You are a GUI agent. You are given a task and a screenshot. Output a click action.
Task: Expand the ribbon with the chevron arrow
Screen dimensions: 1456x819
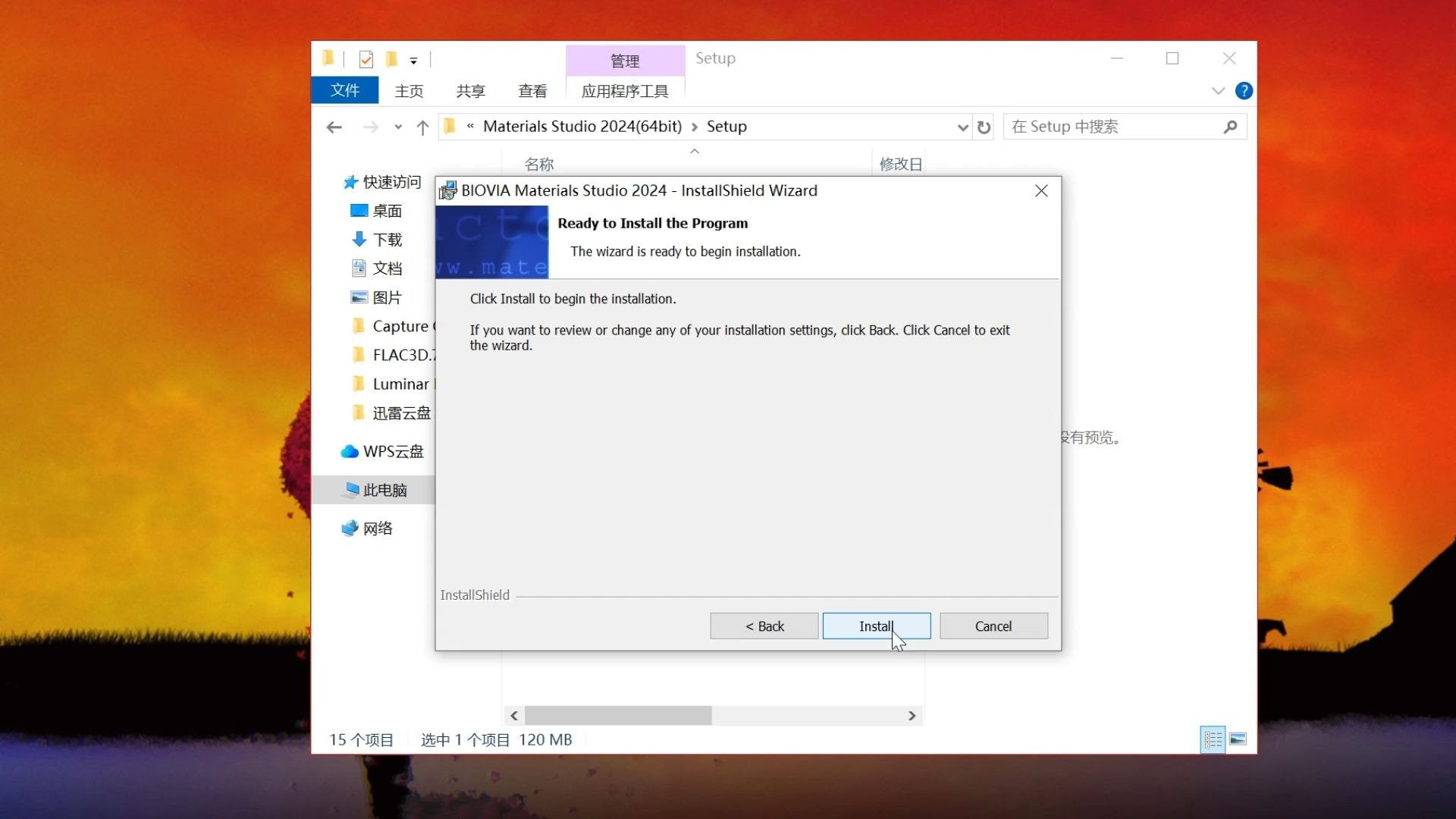click(x=1218, y=91)
